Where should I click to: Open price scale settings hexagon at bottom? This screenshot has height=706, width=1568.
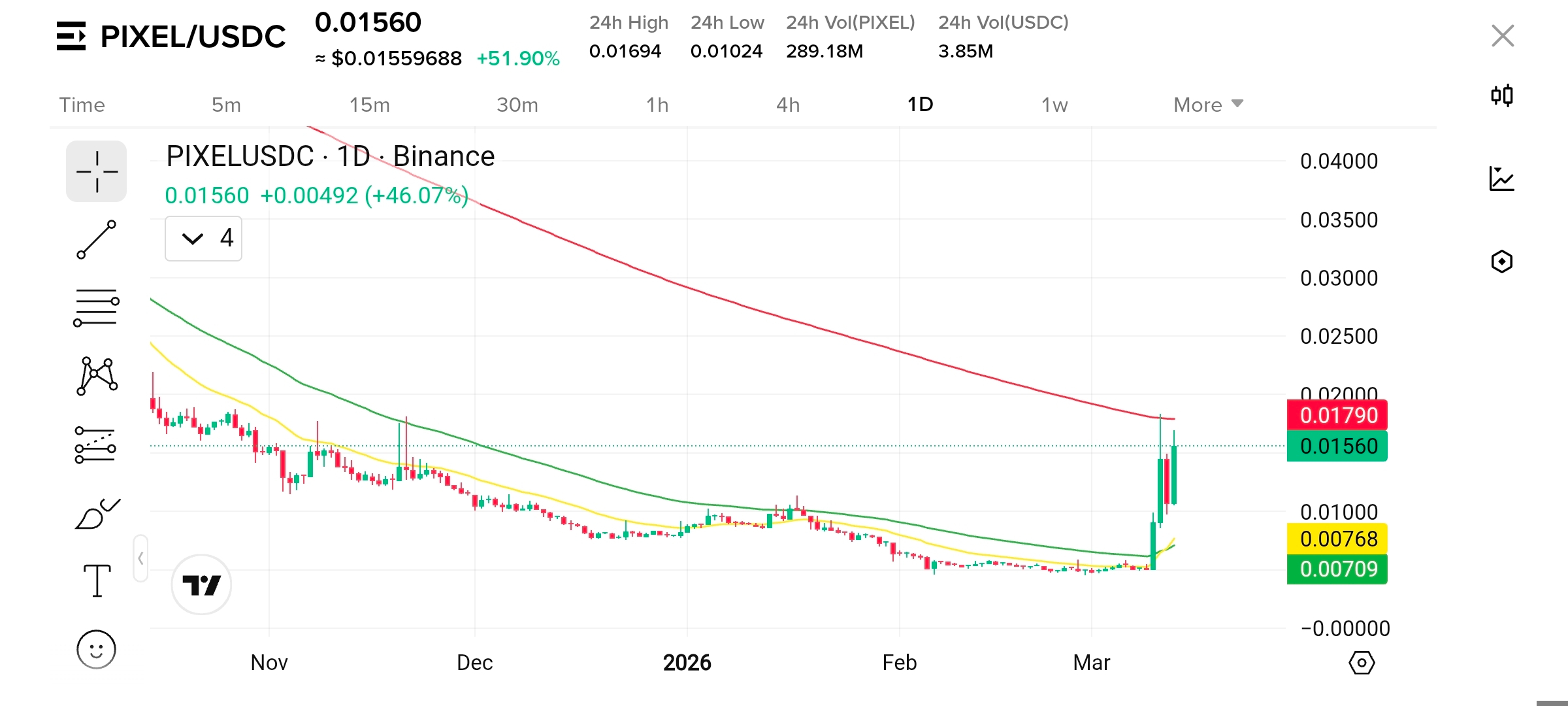click(1362, 663)
